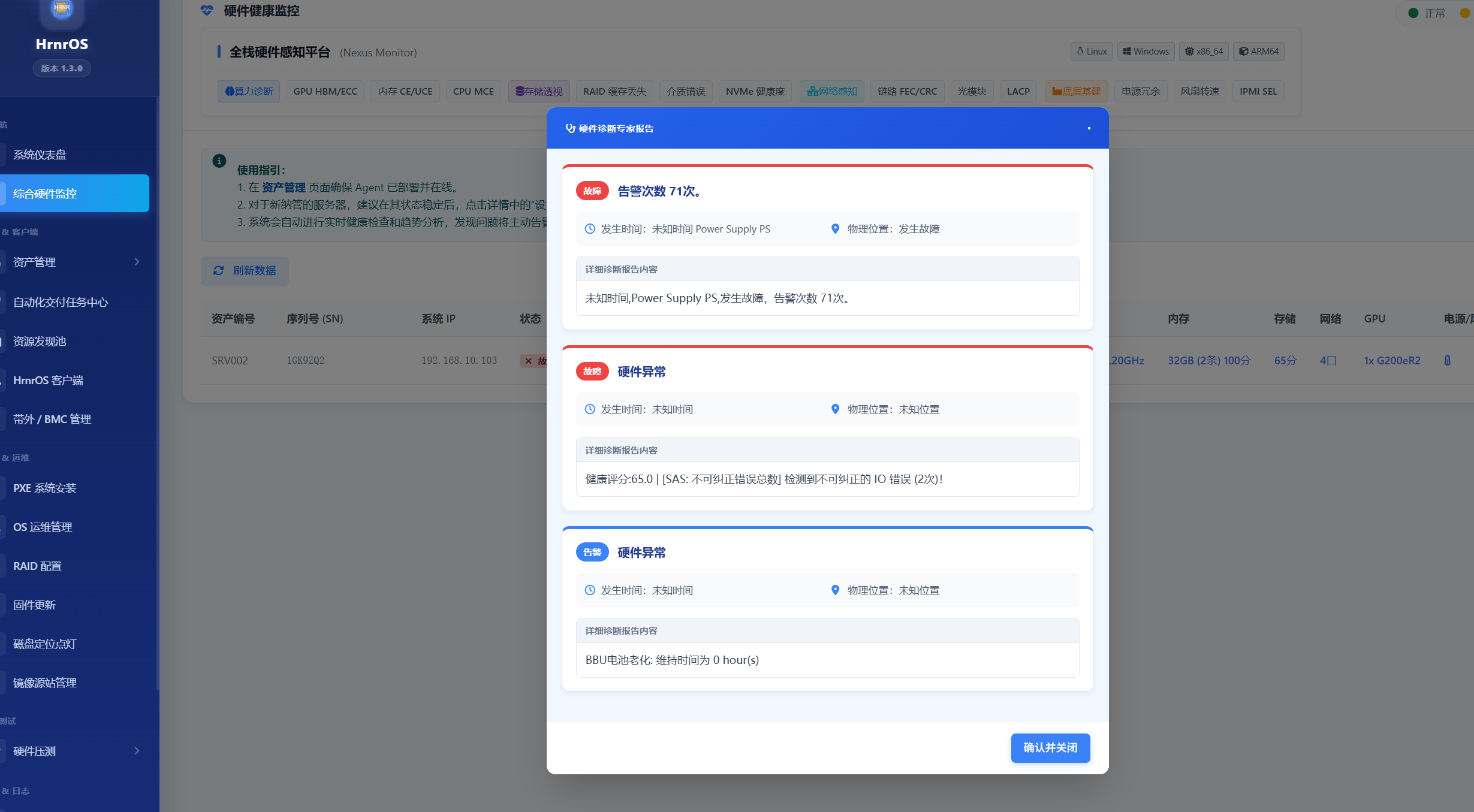Click the HrnrOS logo icon
The width and height of the screenshot is (1474, 812).
pos(62,9)
